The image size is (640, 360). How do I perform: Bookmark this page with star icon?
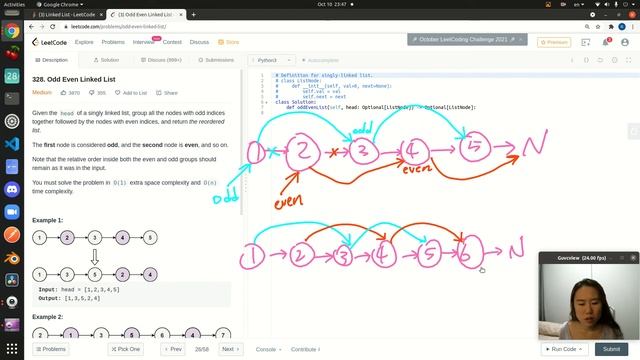click(598, 27)
